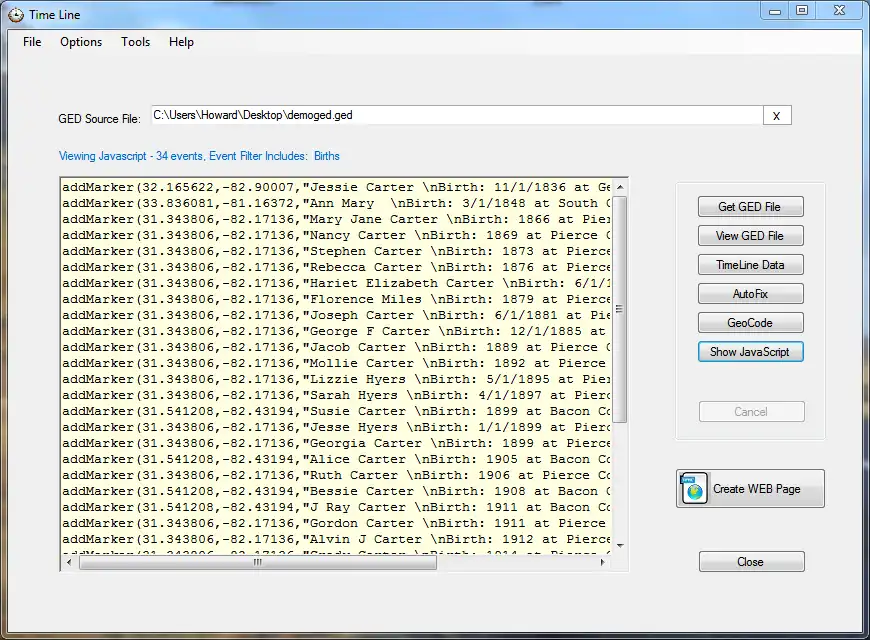
Task: Select the Bessie Carter line
Action: (336, 491)
